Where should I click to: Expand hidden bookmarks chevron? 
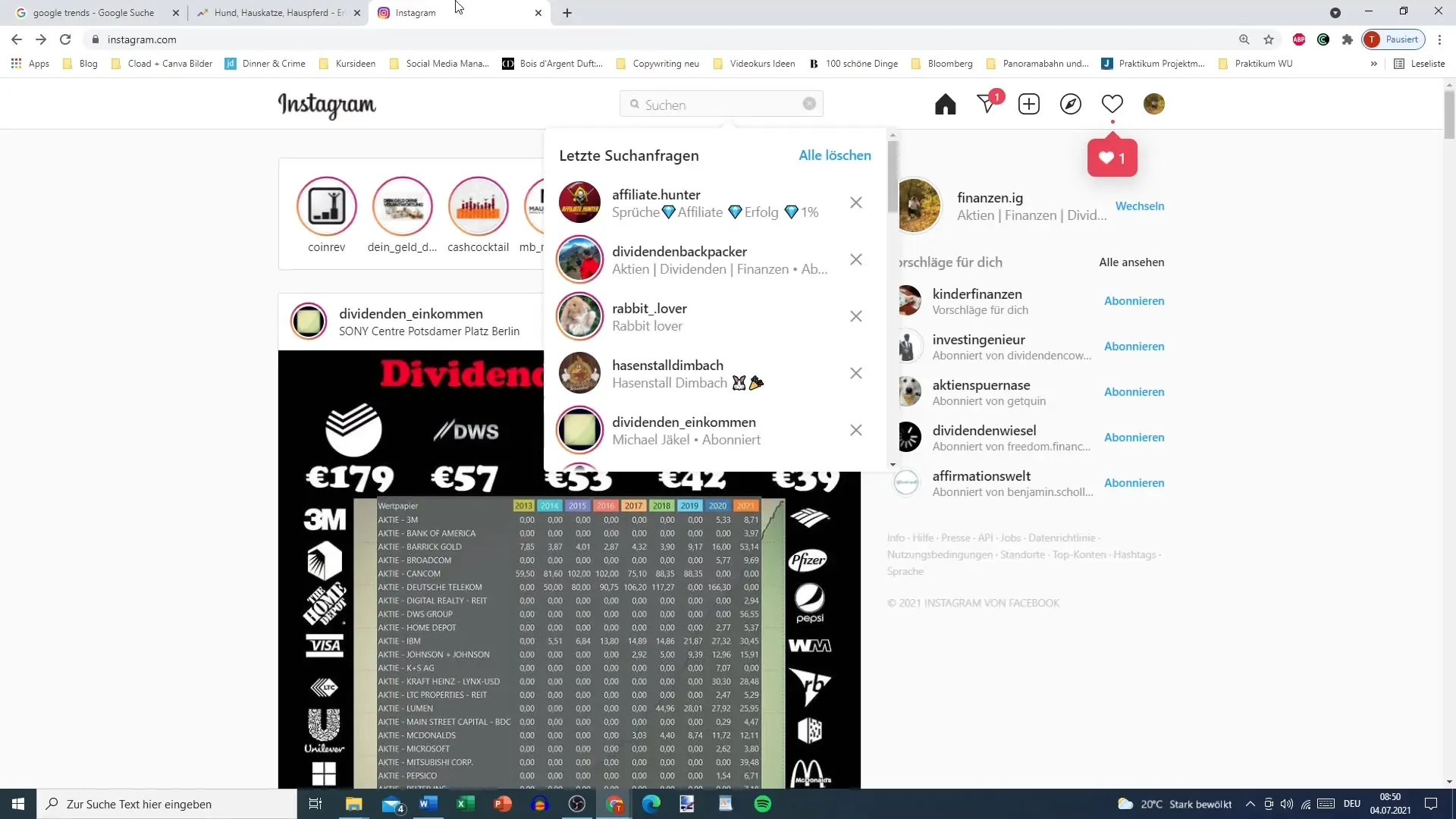(x=1374, y=64)
